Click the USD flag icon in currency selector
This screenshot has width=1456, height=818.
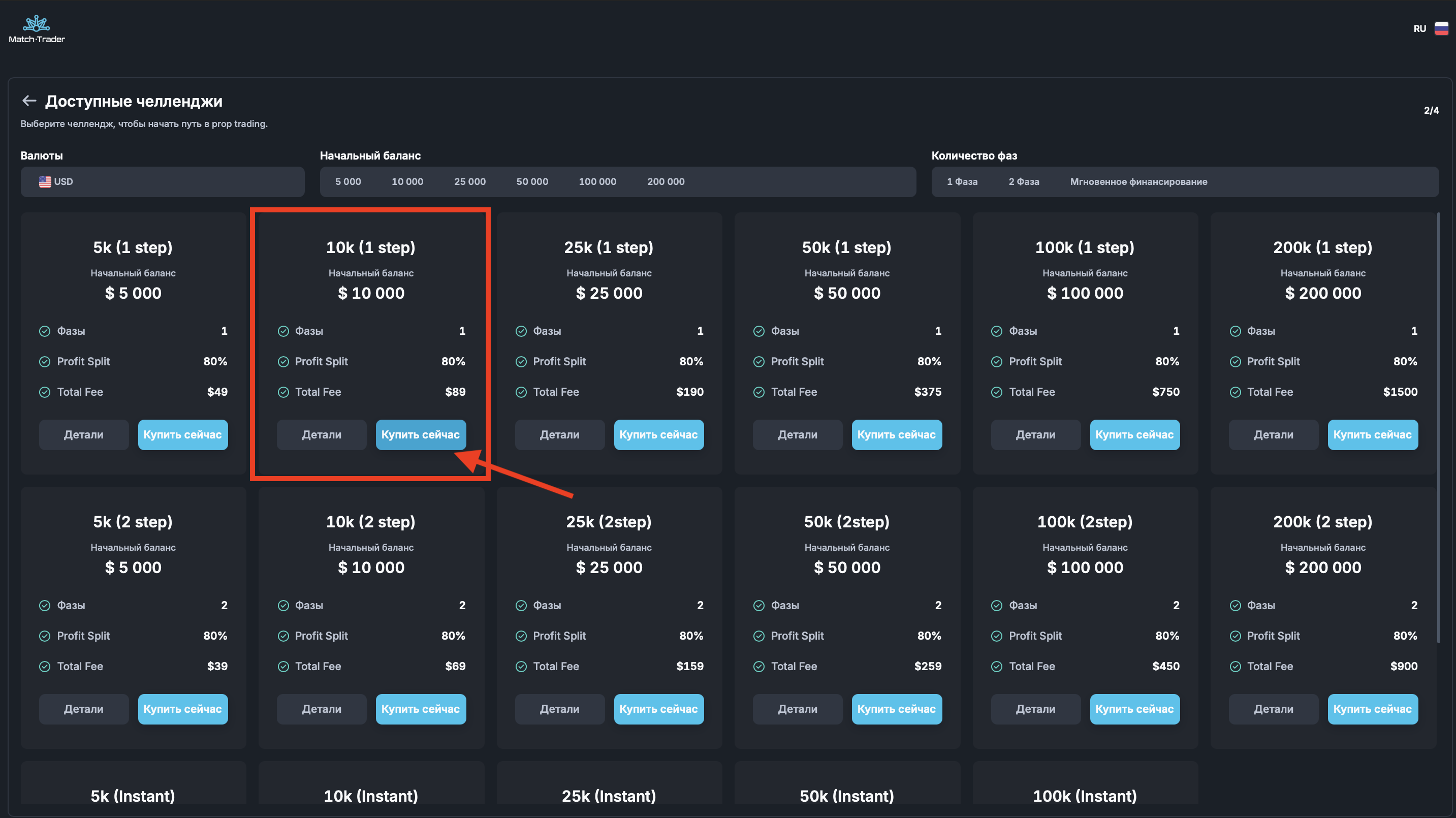(x=45, y=181)
